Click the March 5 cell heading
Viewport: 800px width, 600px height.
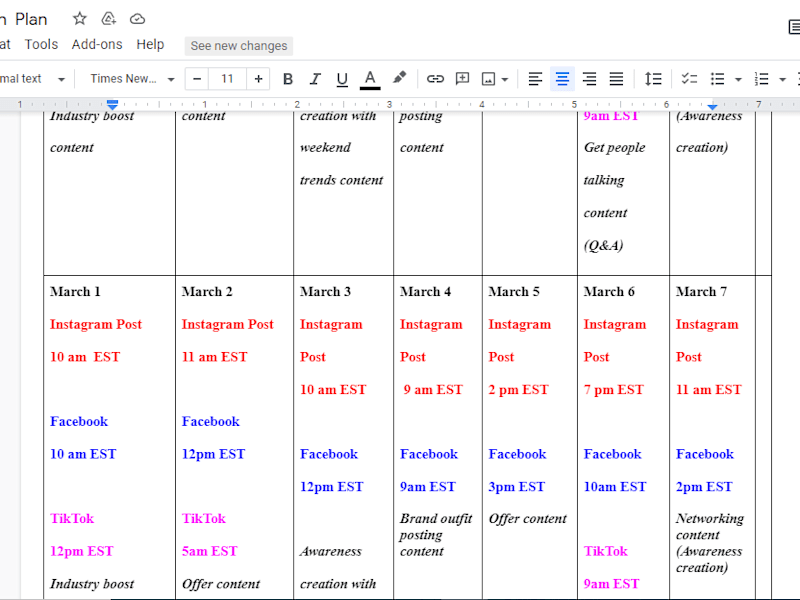pos(514,292)
